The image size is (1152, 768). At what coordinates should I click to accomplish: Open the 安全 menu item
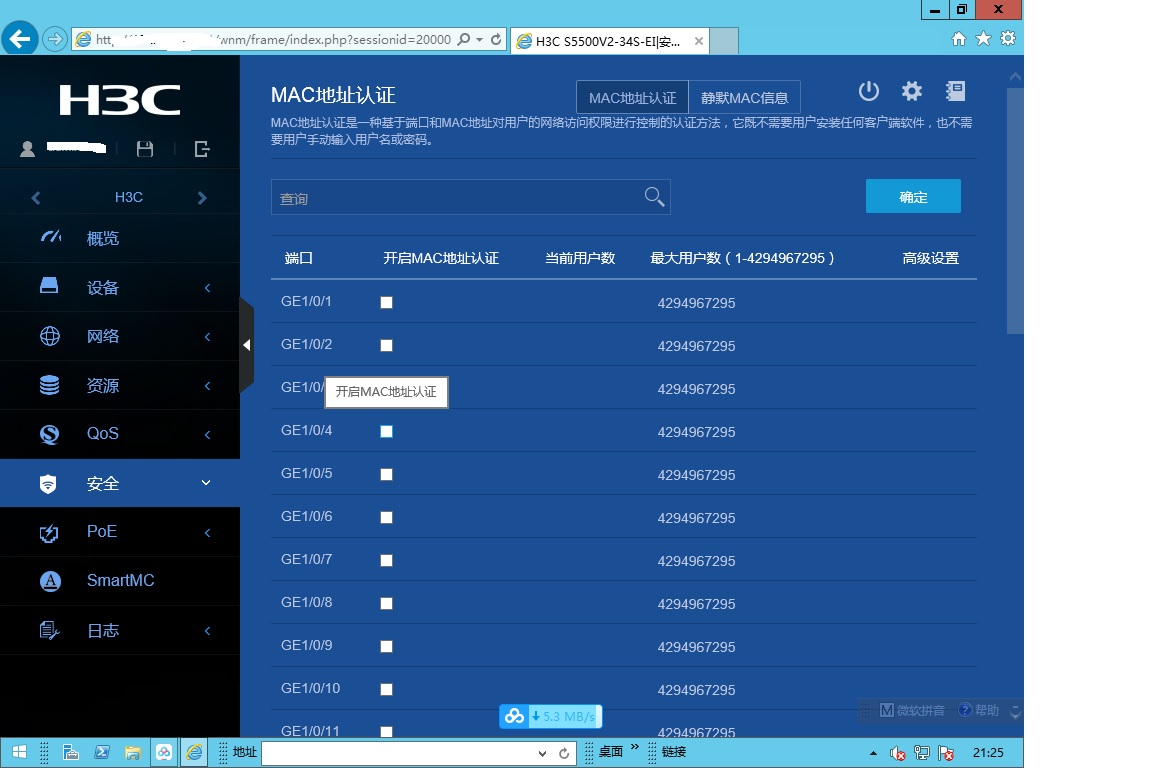coord(120,483)
